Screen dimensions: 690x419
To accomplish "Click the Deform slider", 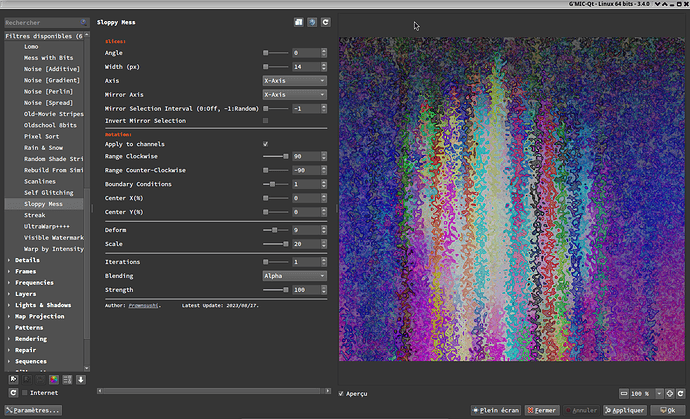I will point(275,230).
